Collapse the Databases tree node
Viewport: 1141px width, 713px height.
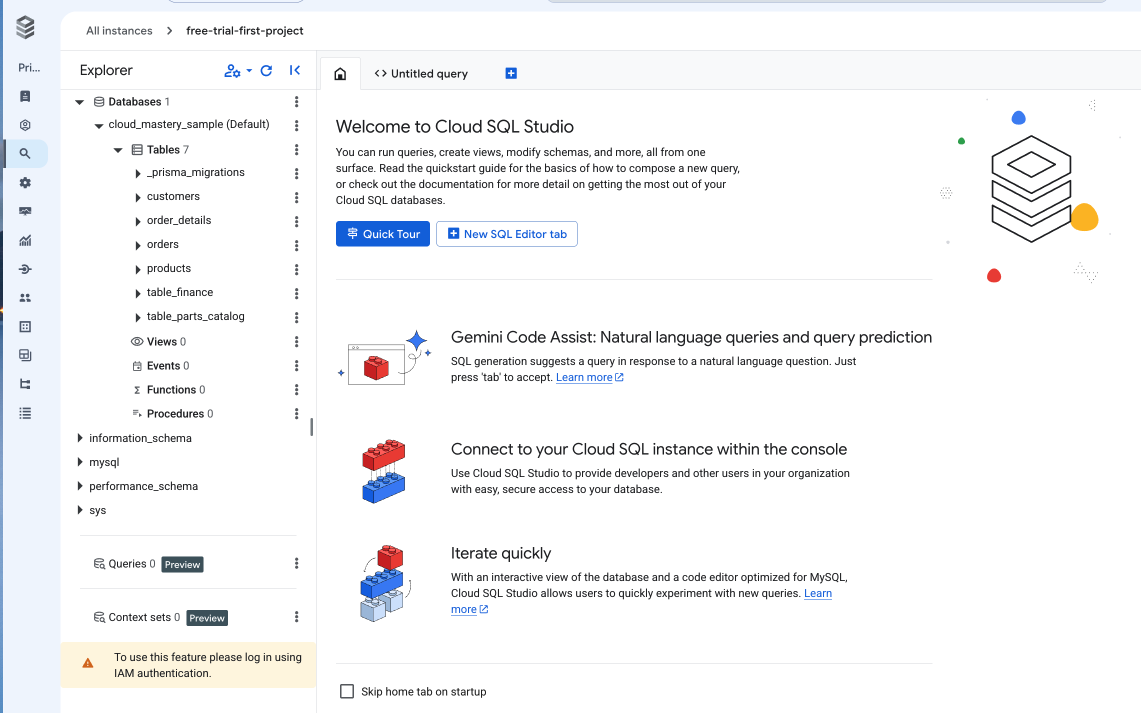[x=79, y=102]
